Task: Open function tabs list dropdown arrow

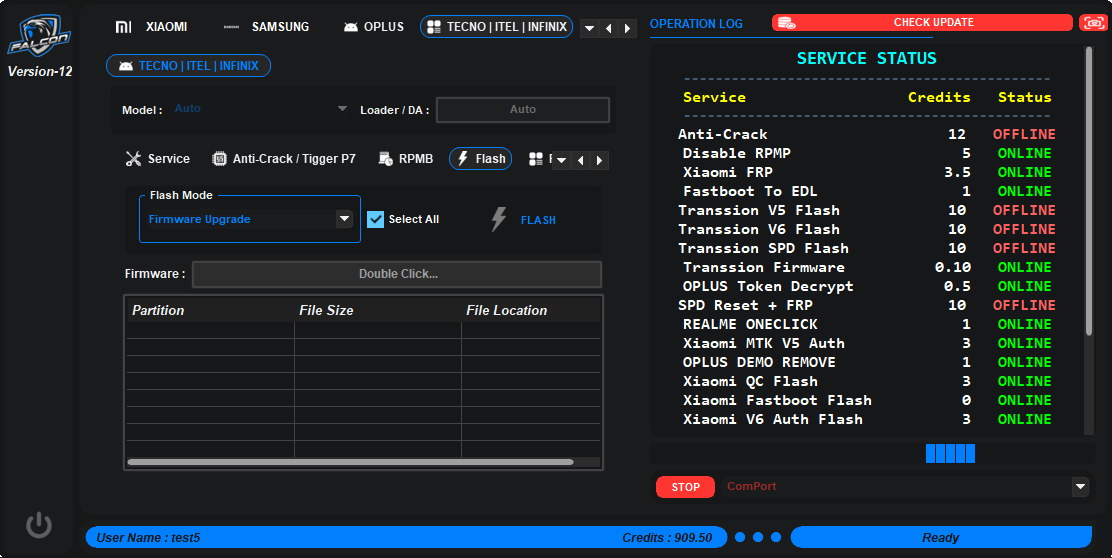Action: pos(562,160)
